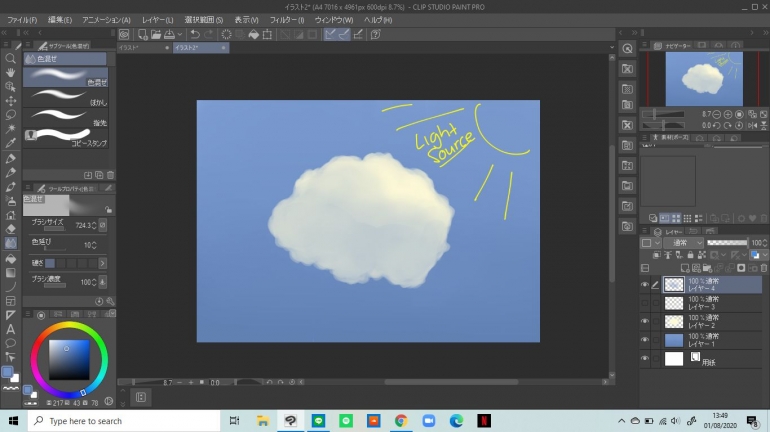Image resolution: width=770 pixels, height=432 pixels.
Task: Select the Operation object tool
Action: point(10,86)
